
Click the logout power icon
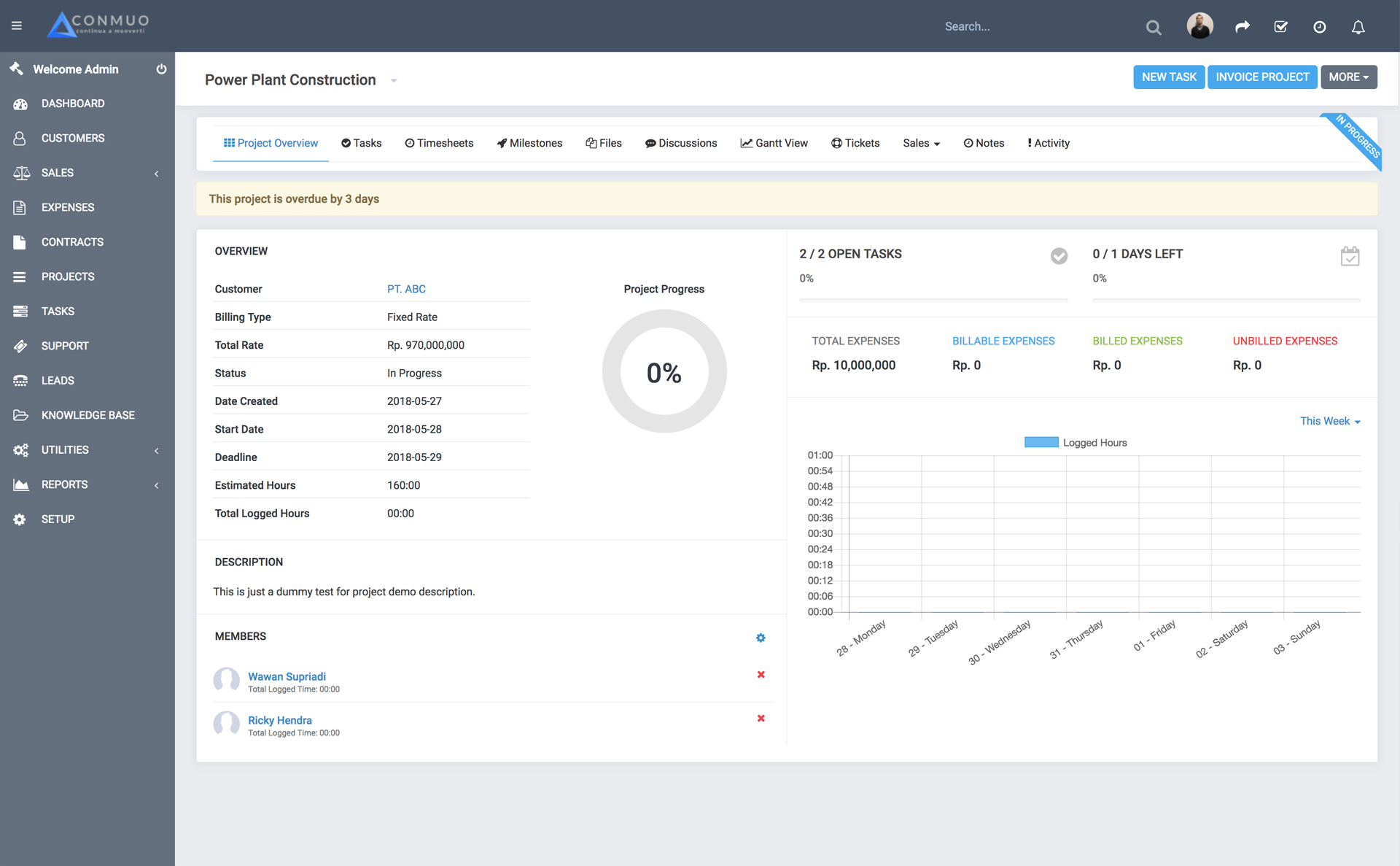[x=161, y=69]
